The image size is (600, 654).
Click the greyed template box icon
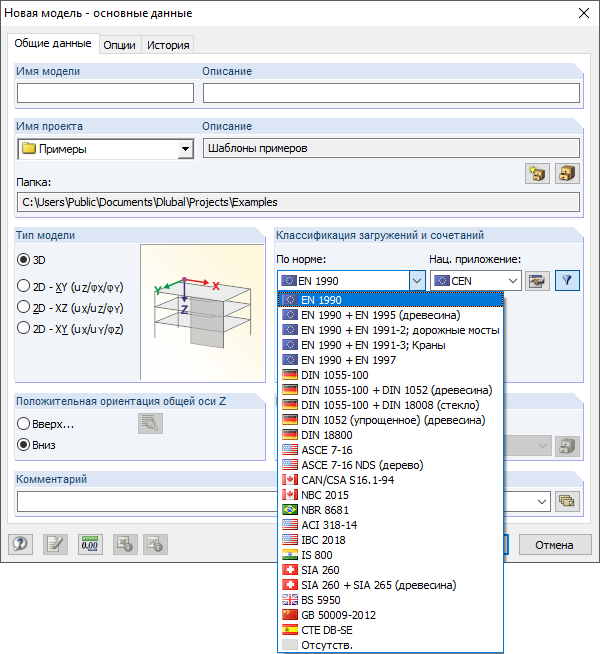point(567,446)
